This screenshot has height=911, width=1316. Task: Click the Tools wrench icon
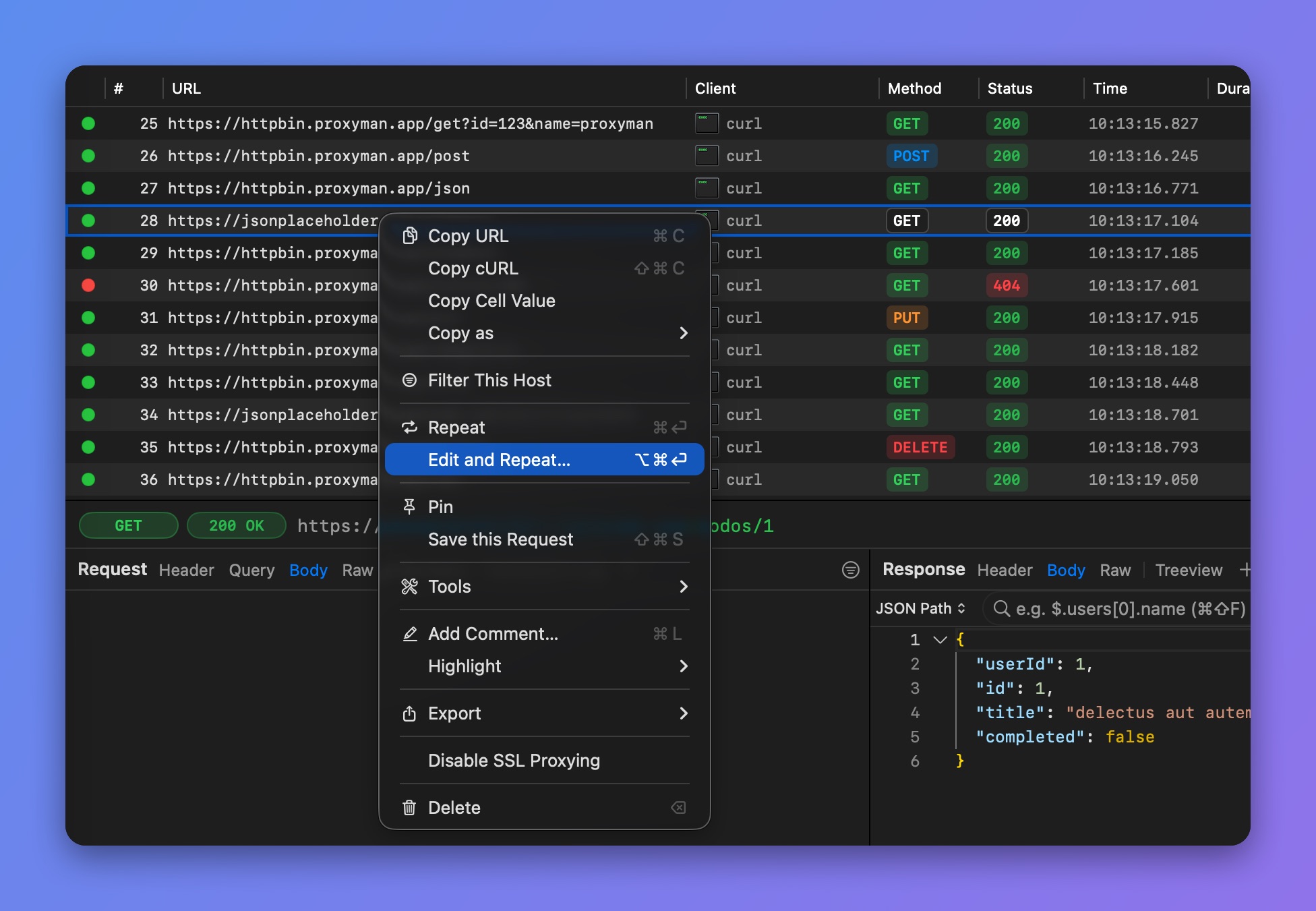(x=409, y=586)
